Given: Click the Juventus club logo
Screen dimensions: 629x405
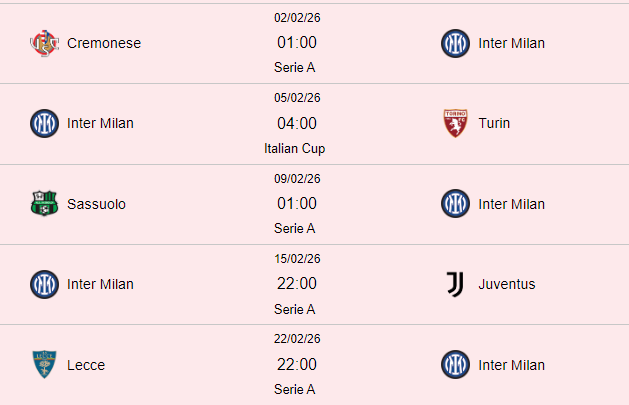Looking at the screenshot, I should [x=455, y=284].
